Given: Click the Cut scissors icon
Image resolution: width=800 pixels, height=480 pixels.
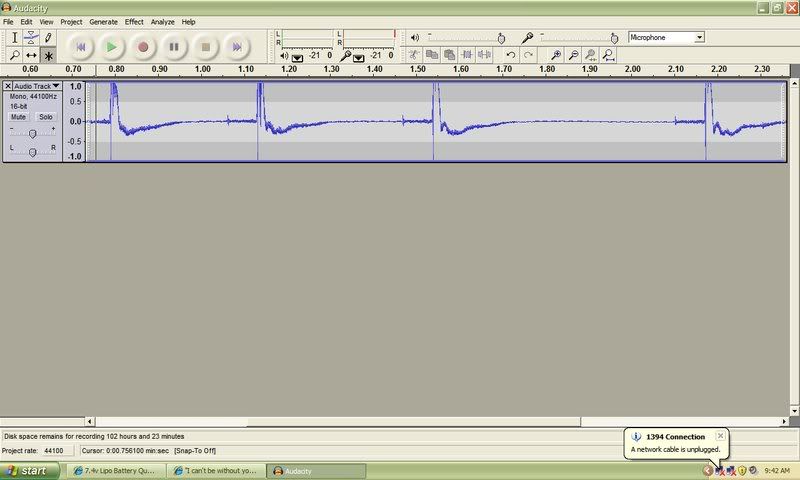Looking at the screenshot, I should (414, 55).
